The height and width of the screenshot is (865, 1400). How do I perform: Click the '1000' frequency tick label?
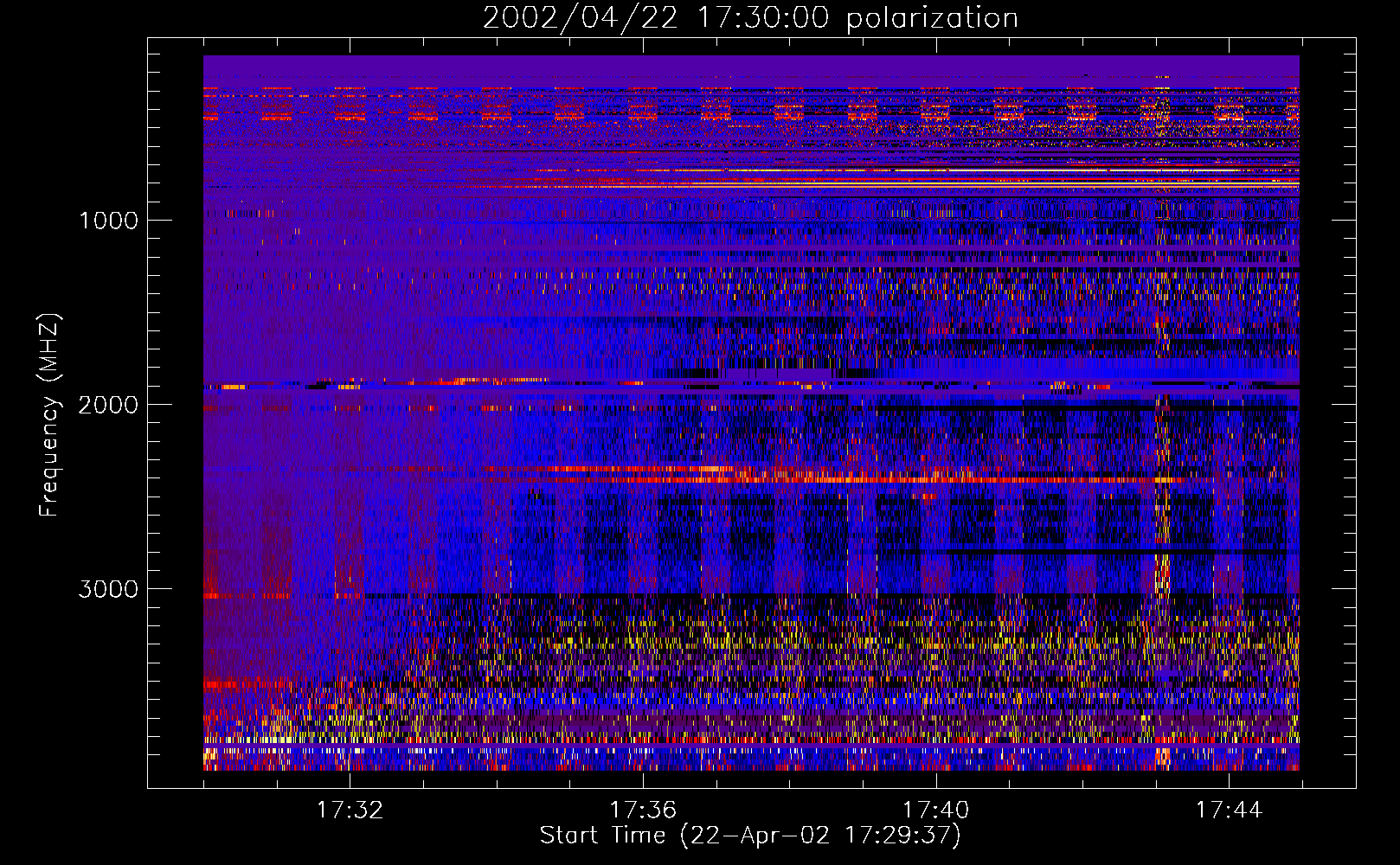(x=108, y=221)
